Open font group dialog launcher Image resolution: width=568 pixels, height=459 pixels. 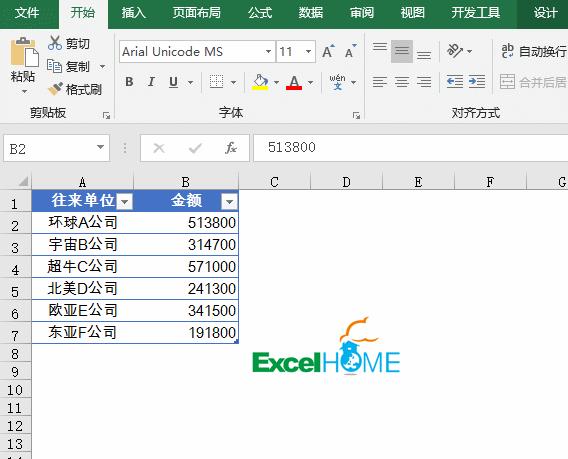tap(356, 116)
